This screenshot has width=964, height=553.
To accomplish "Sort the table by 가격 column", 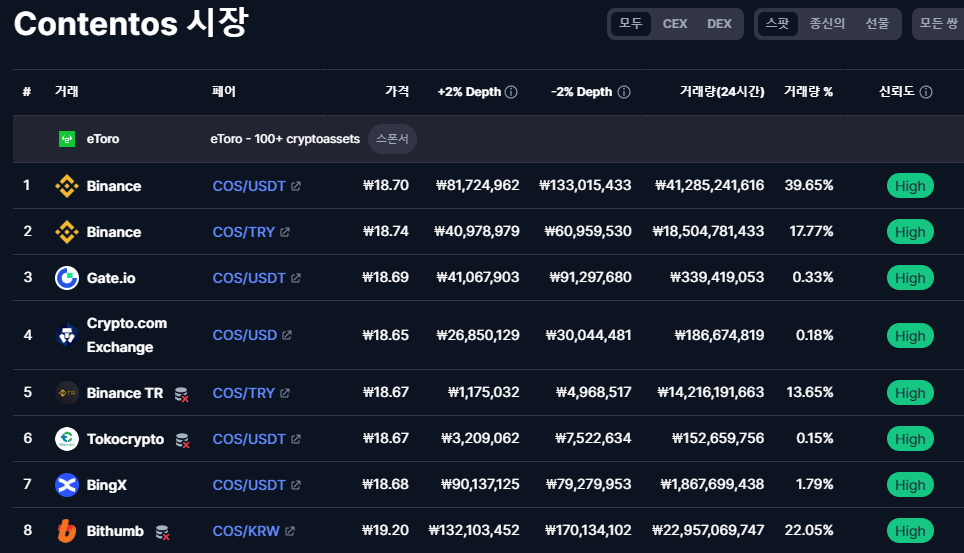I will point(397,92).
